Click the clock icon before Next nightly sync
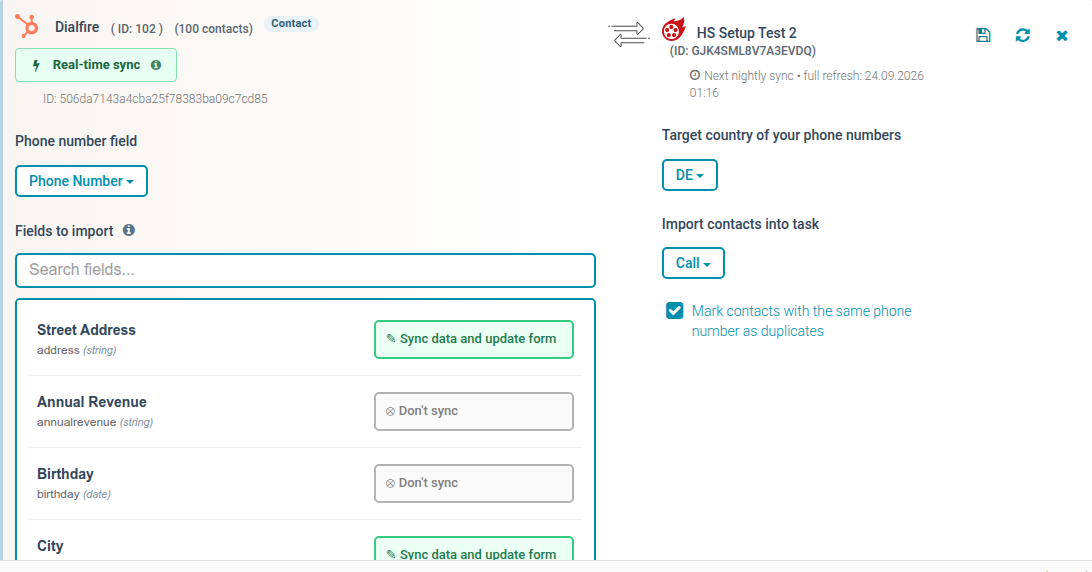Screen dimensions: 1092x572 [694, 75]
